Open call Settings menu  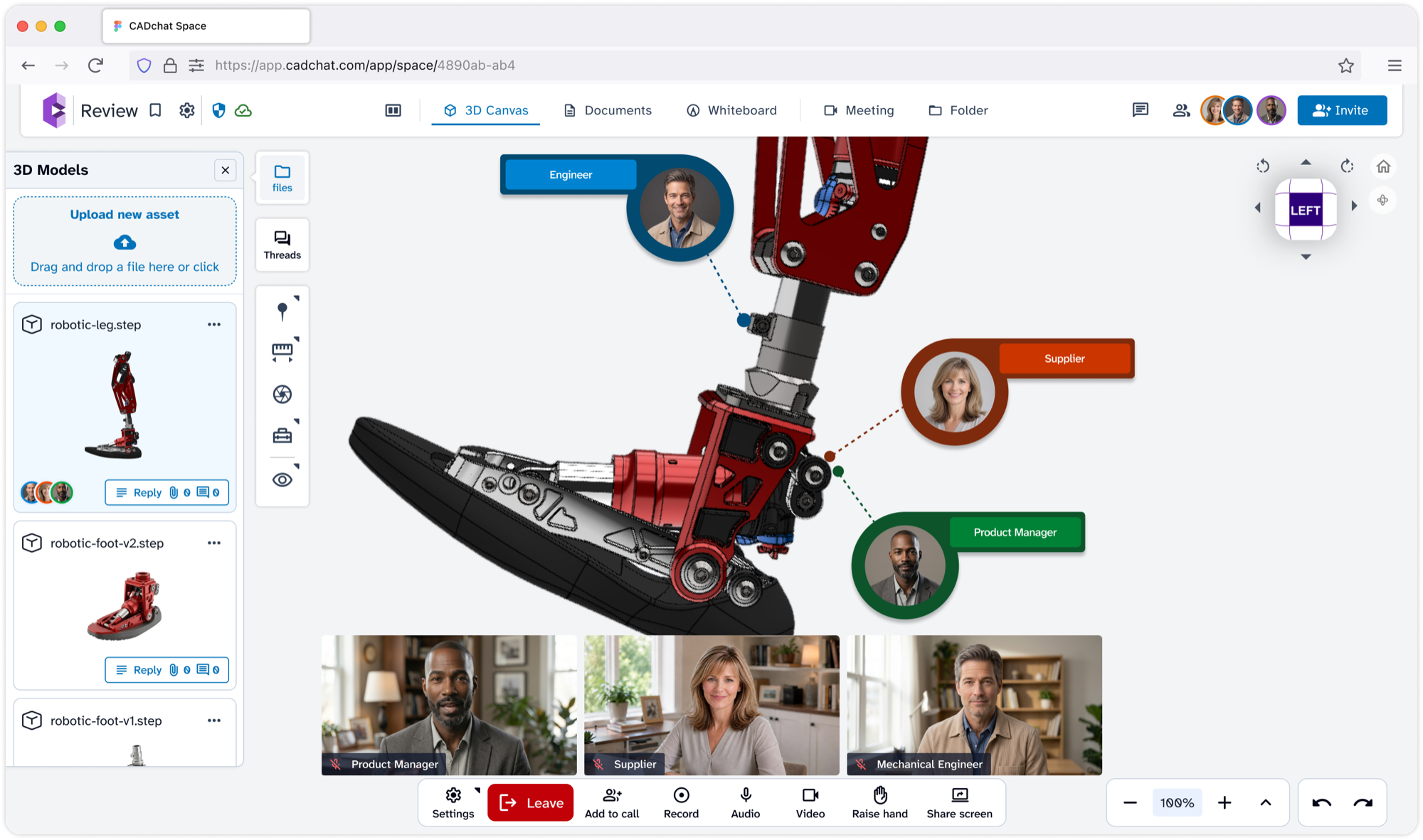pyautogui.click(x=453, y=802)
